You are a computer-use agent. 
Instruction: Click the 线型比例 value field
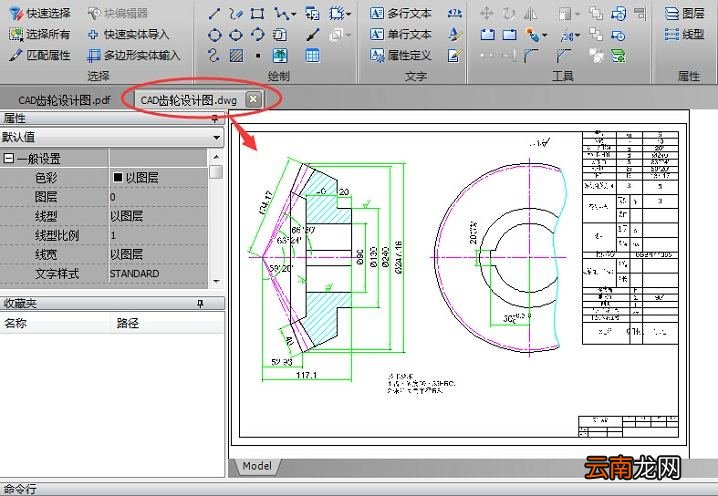click(x=158, y=235)
